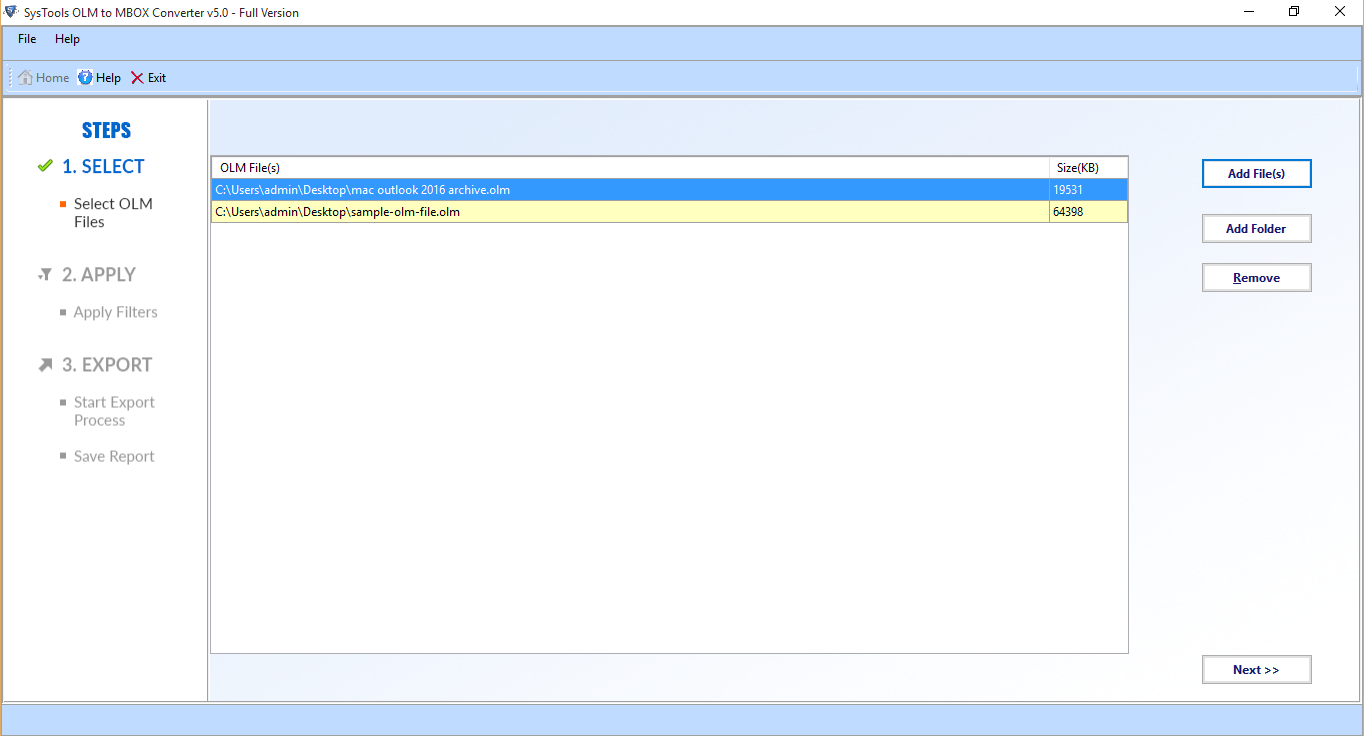1364x736 pixels.
Task: Open the Help menu
Action: tap(67, 39)
